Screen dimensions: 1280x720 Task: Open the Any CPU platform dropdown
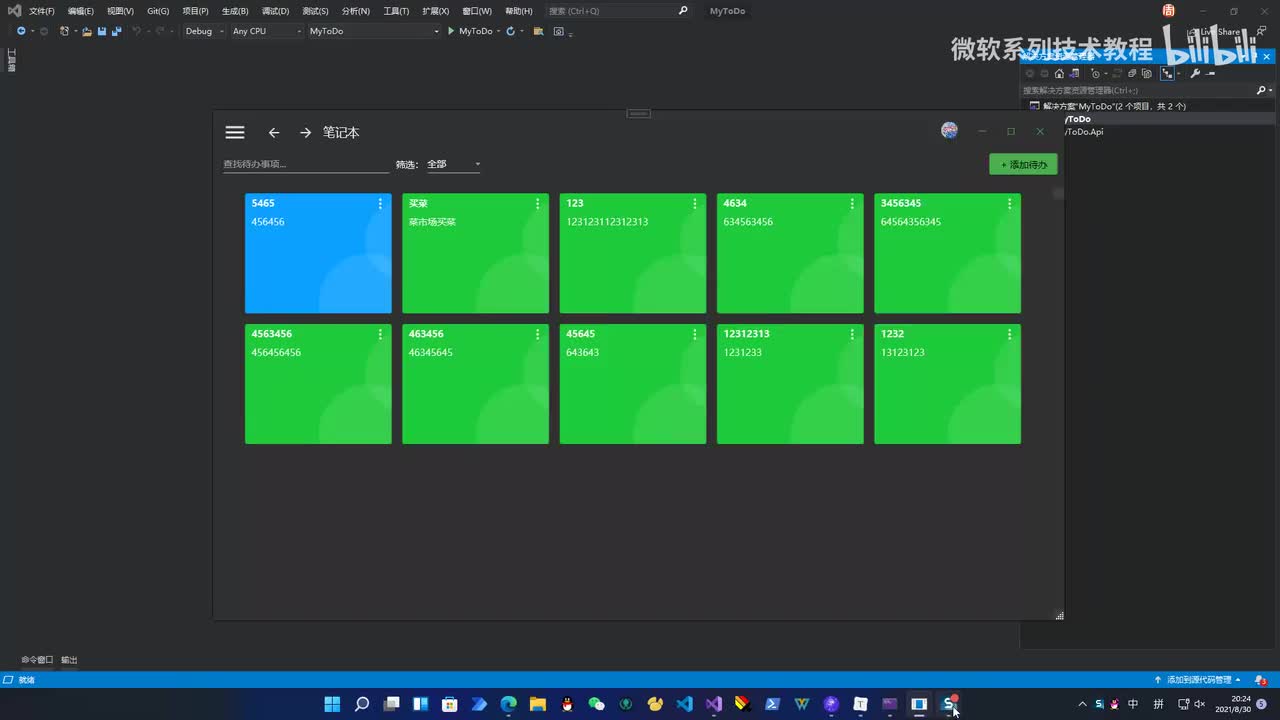pos(266,31)
